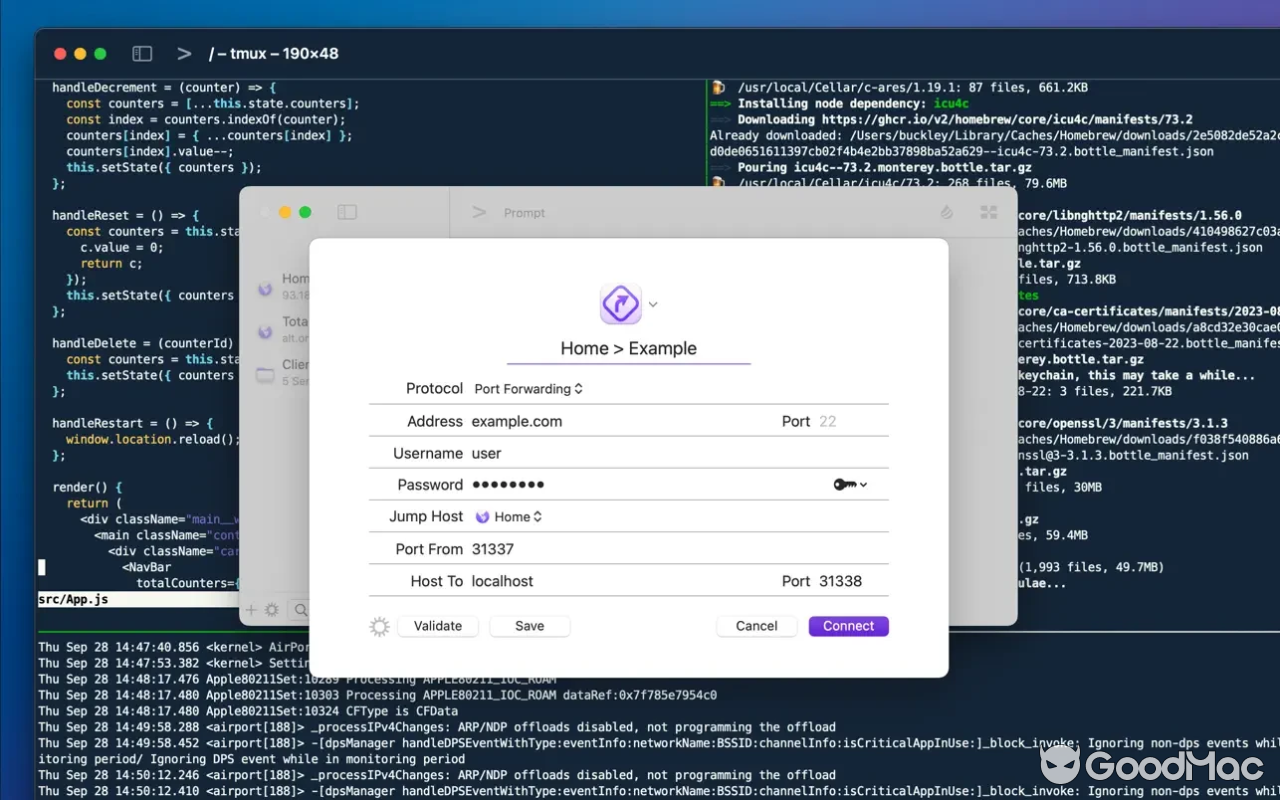Open settings via the gear icon below sidebar
Viewport: 1280px width, 800px height.
point(274,609)
